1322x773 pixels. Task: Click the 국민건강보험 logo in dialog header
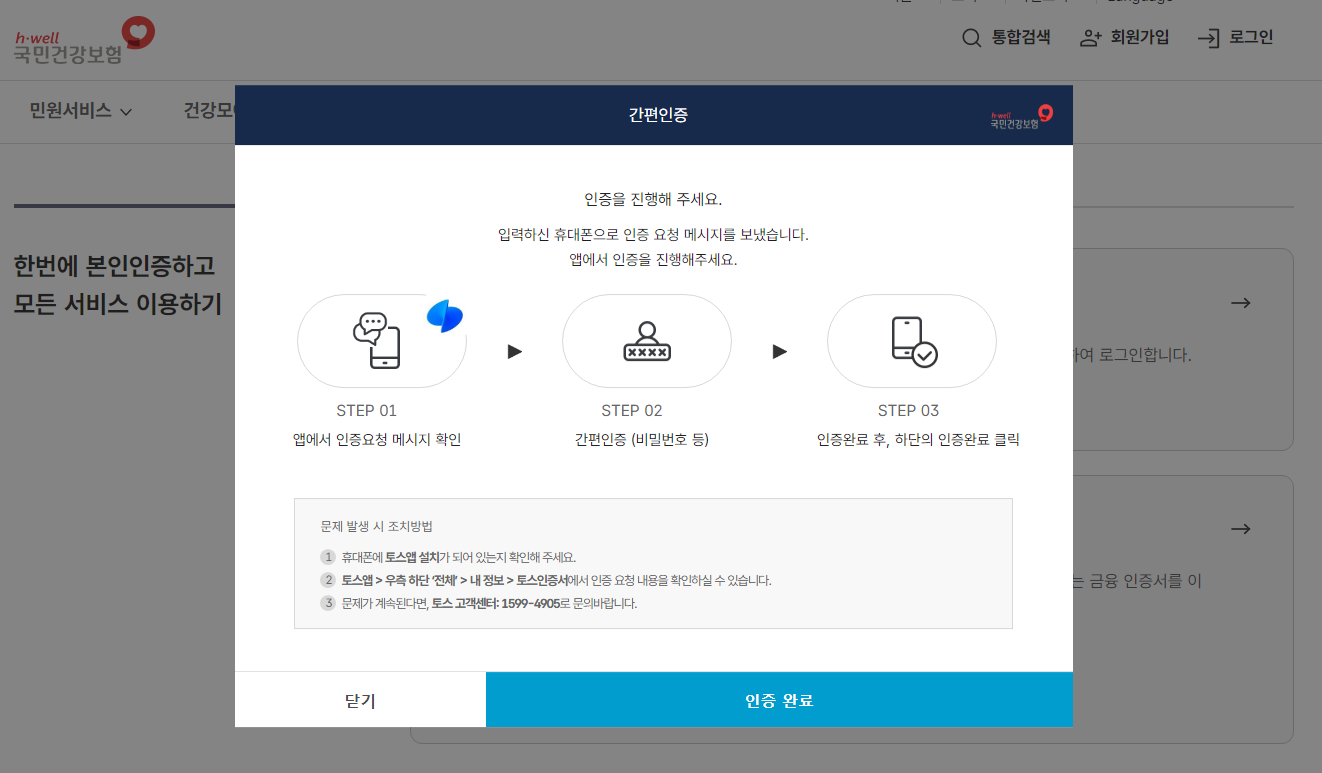pyautogui.click(x=1021, y=116)
